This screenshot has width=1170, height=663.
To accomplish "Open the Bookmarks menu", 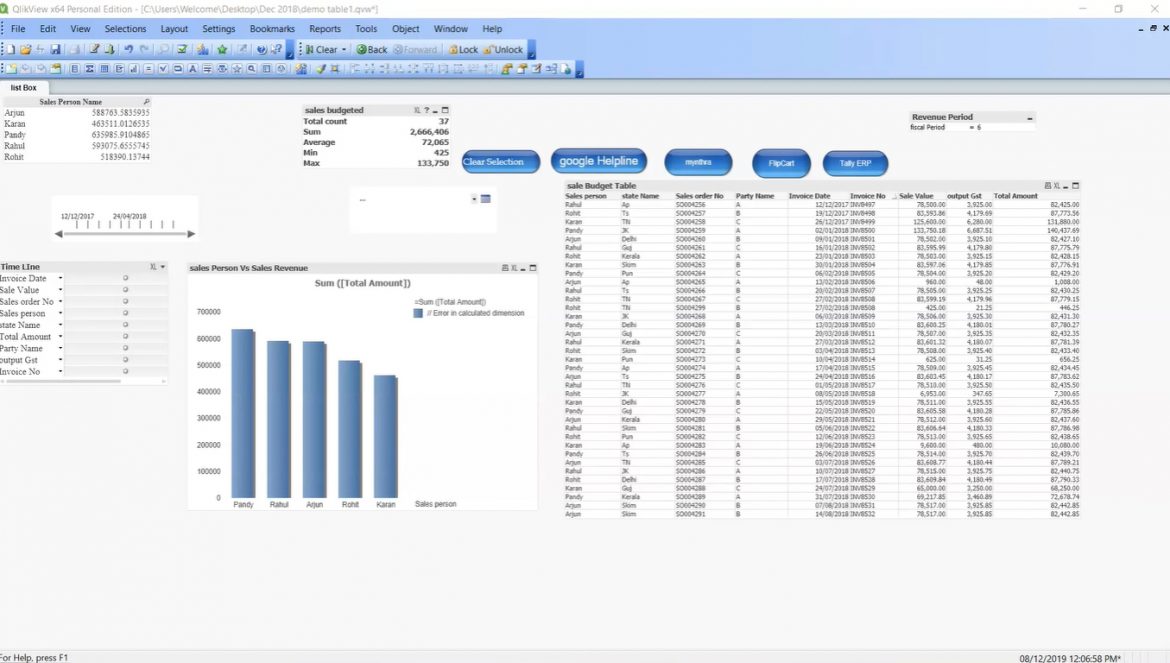I will 272,28.
